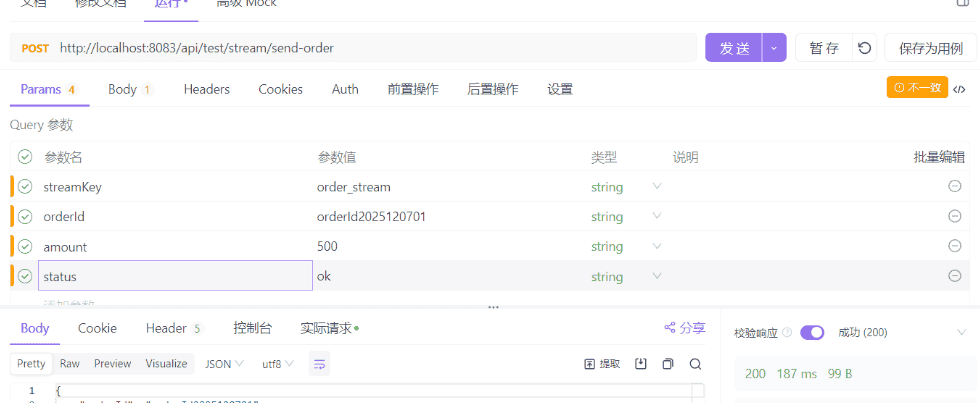Click the string type for orderId
Image resolution: width=980 pixels, height=403 pixels.
tap(607, 217)
